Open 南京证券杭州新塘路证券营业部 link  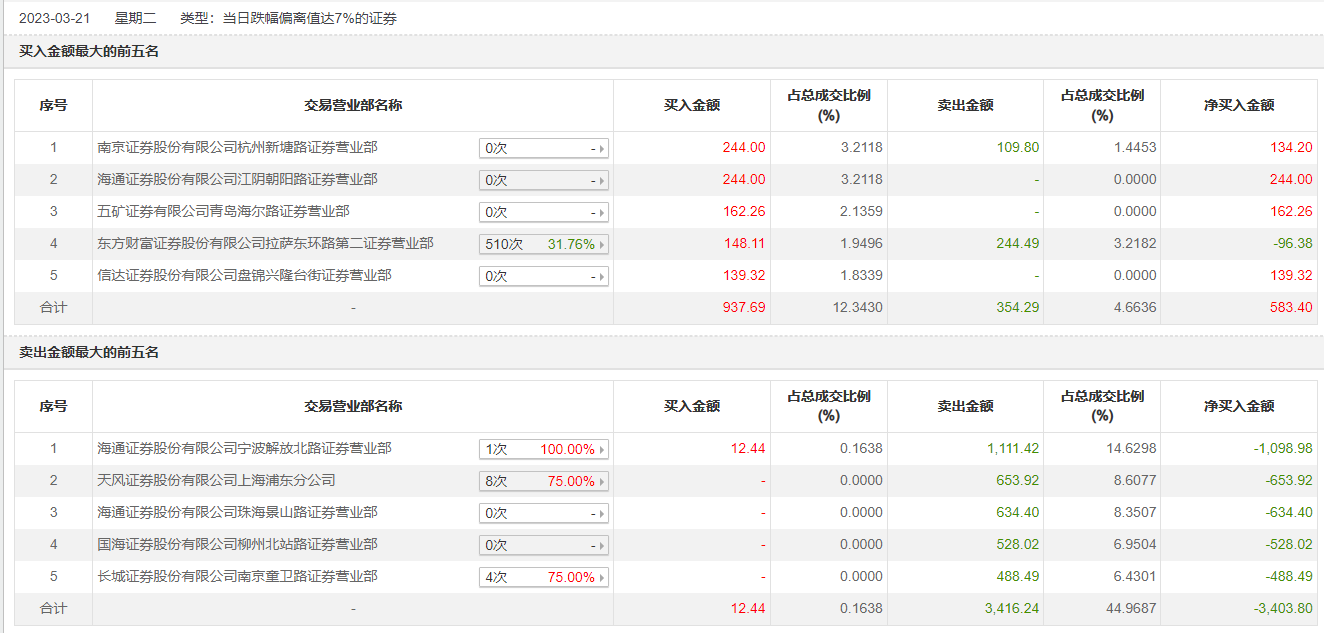coord(237,148)
